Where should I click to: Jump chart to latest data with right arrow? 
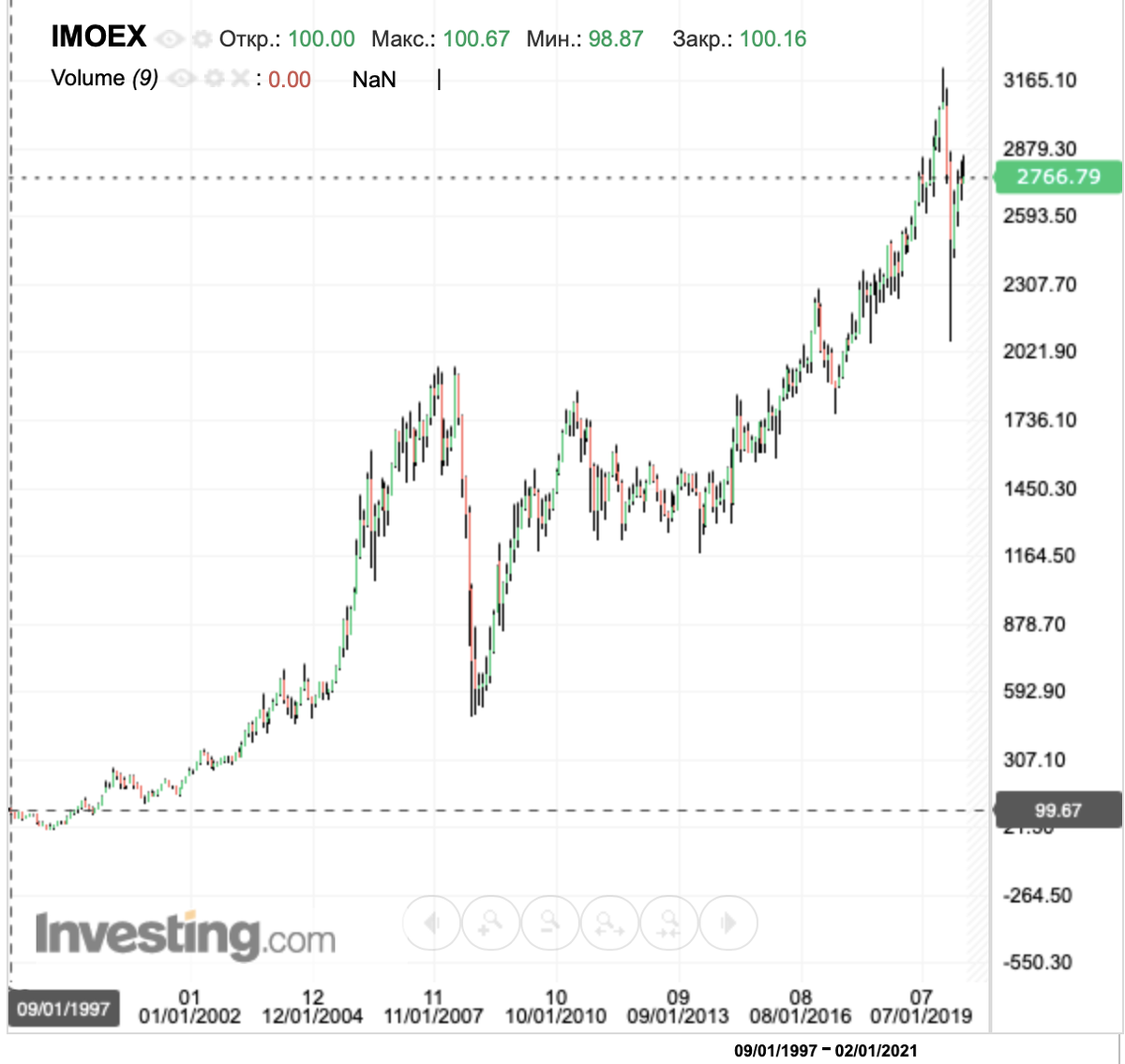click(728, 923)
